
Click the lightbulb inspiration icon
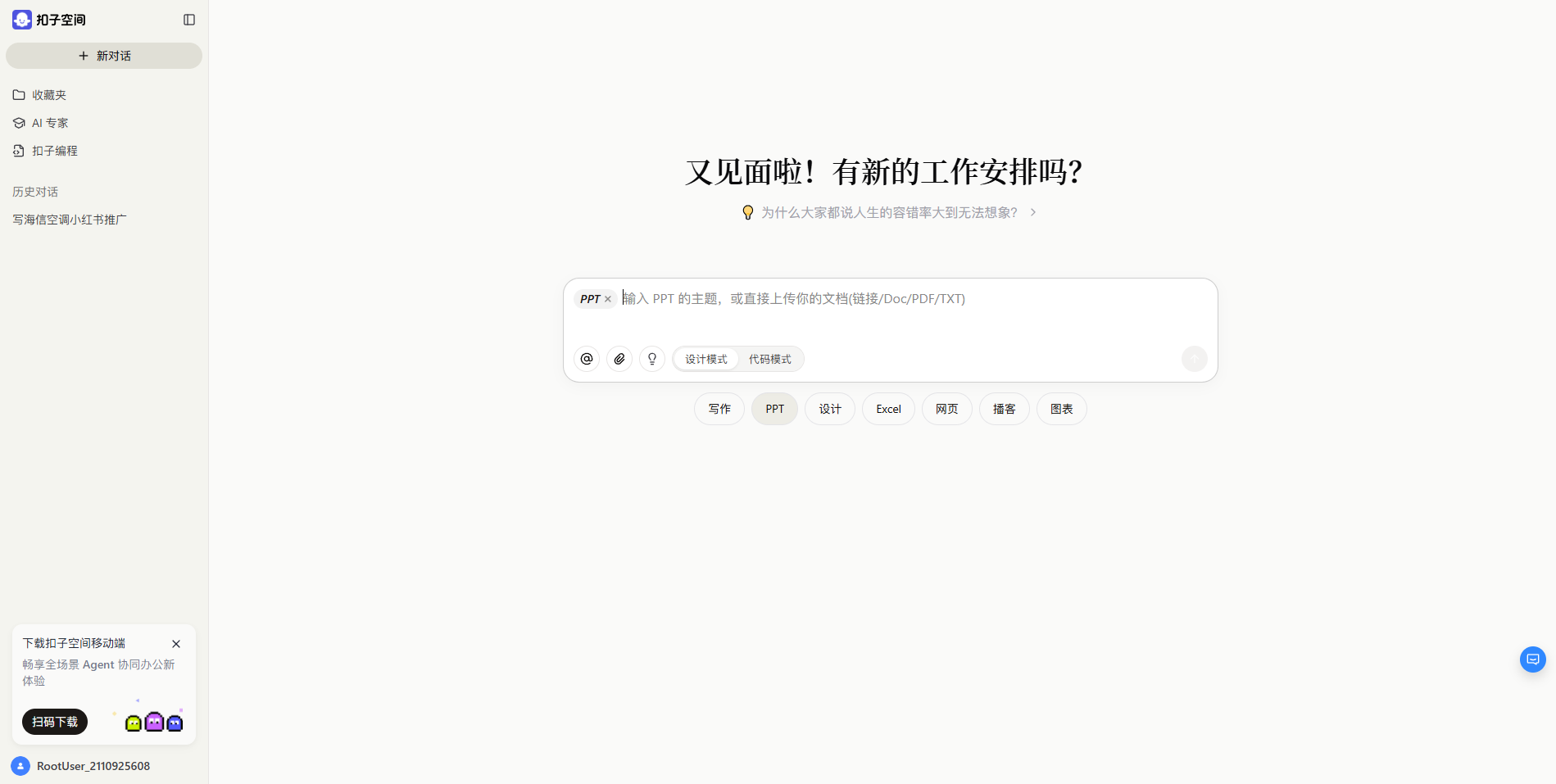coord(652,359)
